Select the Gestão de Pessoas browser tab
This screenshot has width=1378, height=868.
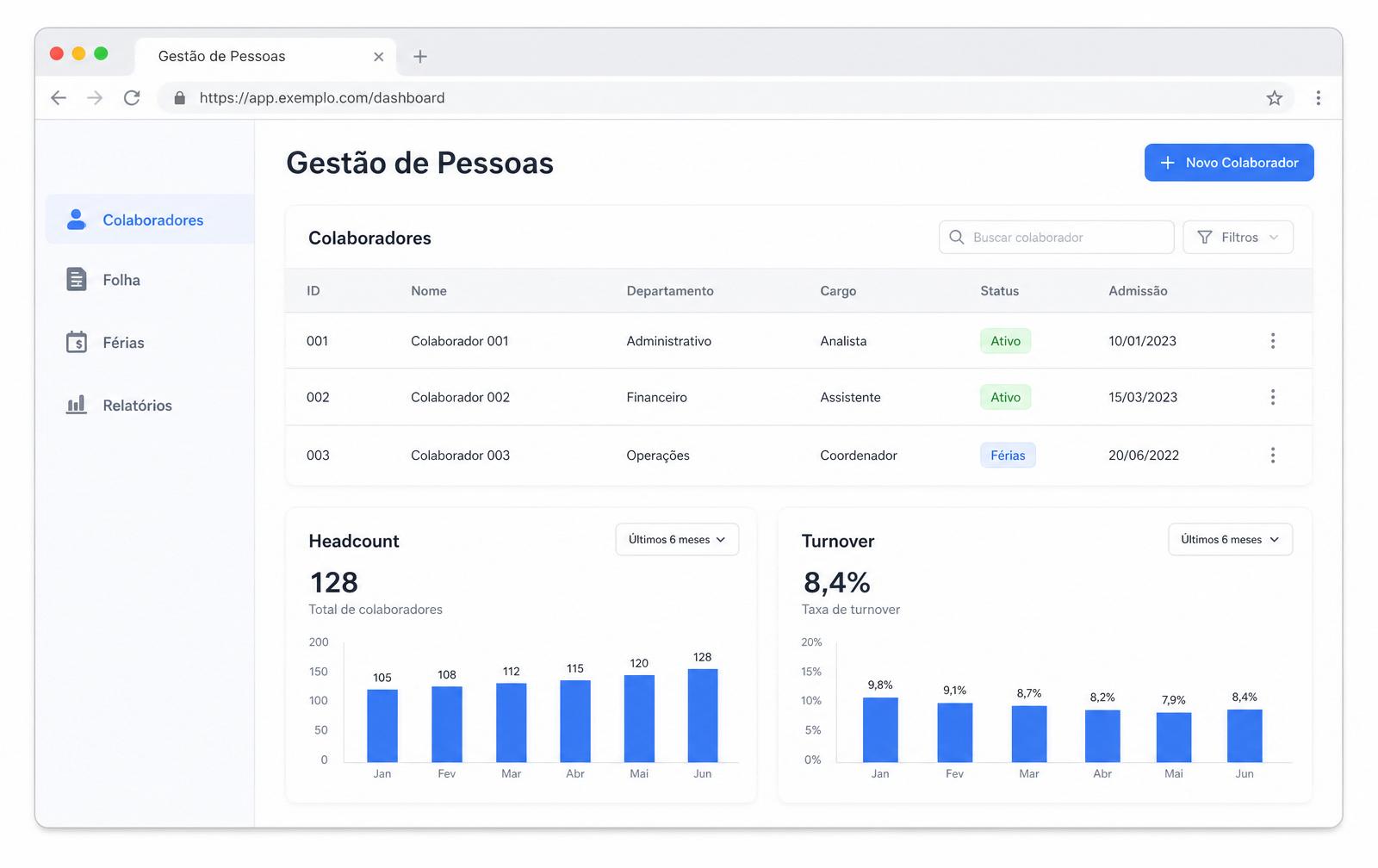[x=265, y=57]
